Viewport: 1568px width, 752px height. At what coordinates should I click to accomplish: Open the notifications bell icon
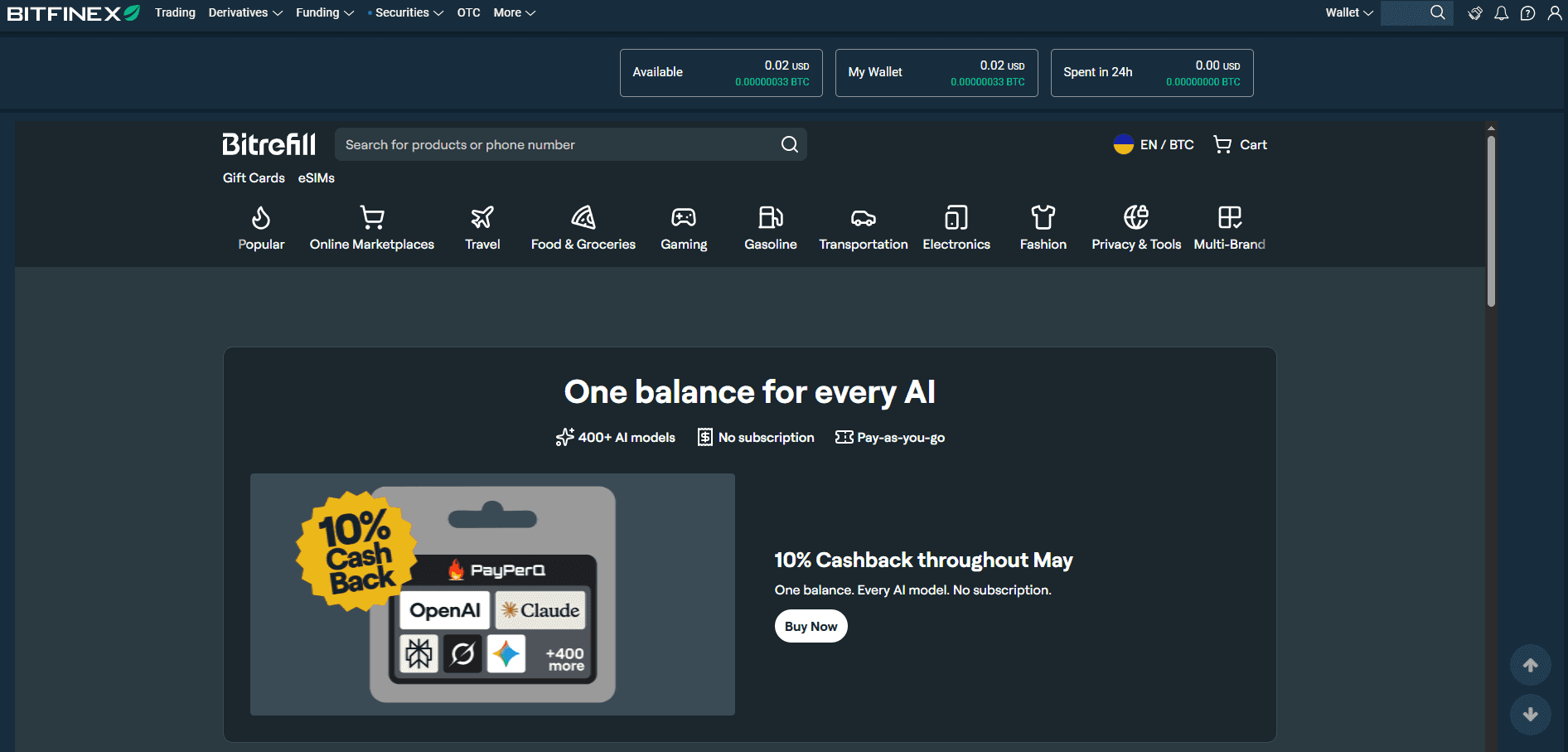[1501, 13]
